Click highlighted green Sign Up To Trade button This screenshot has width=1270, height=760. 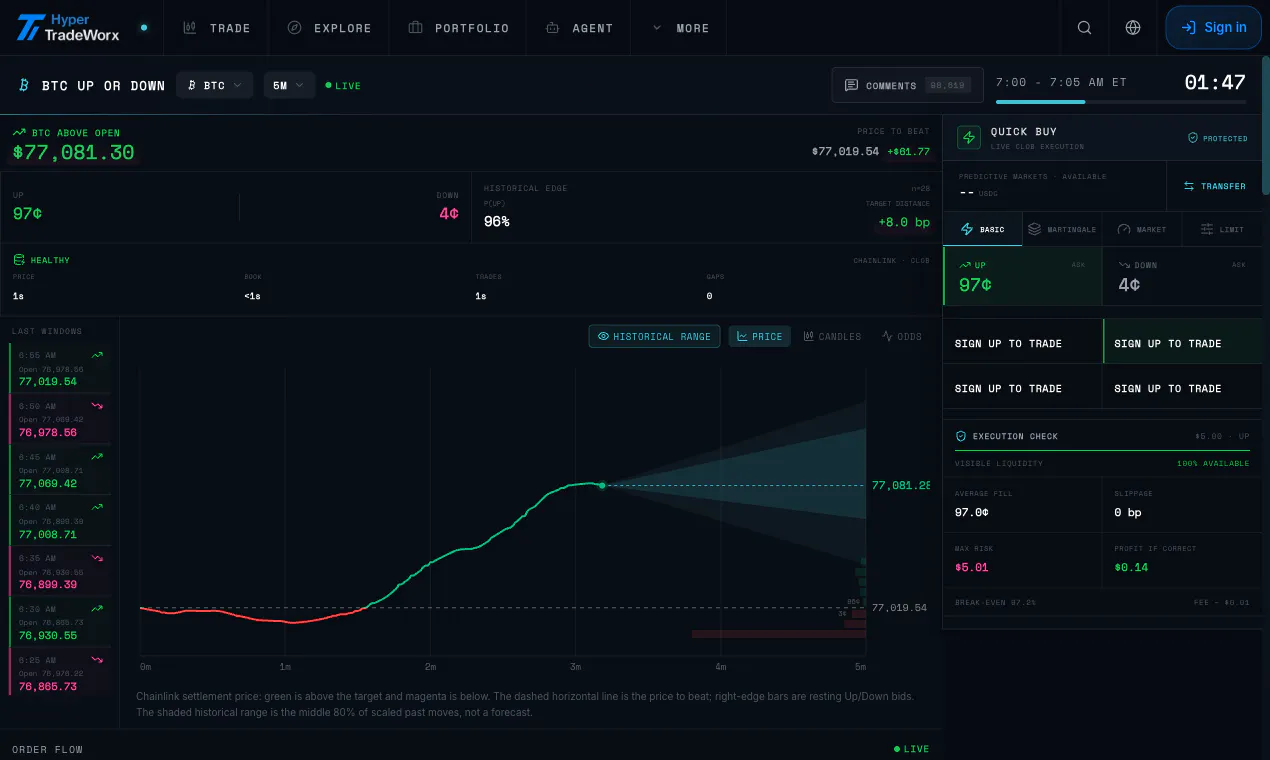pos(1183,342)
